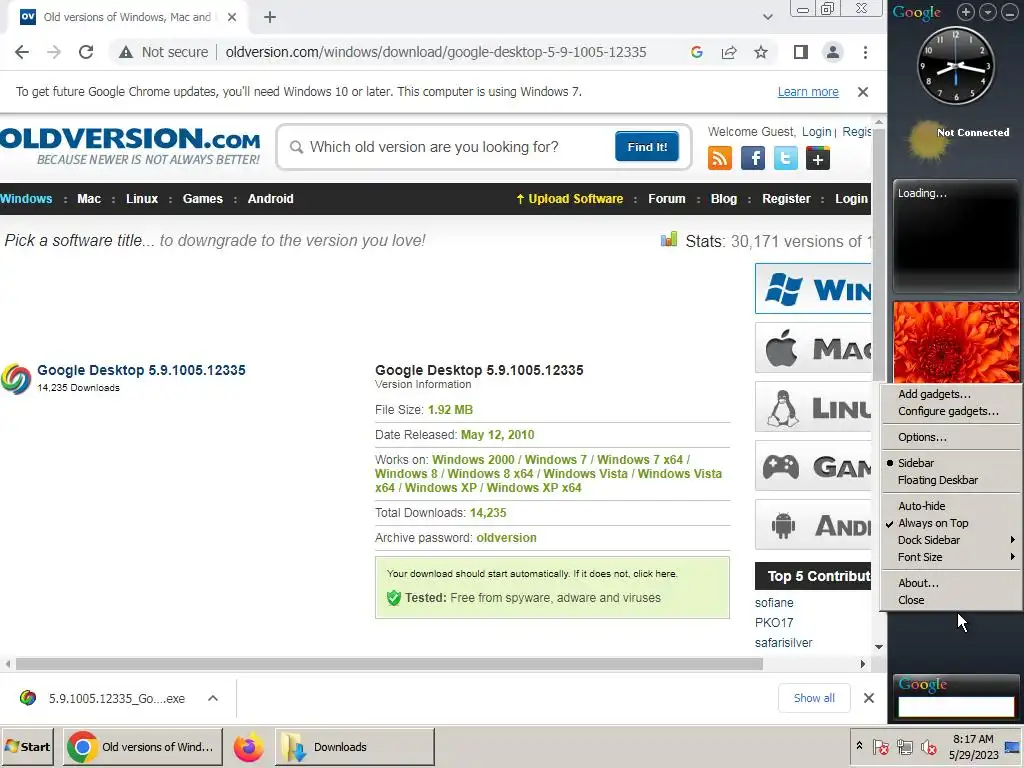Click the horizontal page scrollbar
The width and height of the screenshot is (1024, 768).
(x=389, y=664)
